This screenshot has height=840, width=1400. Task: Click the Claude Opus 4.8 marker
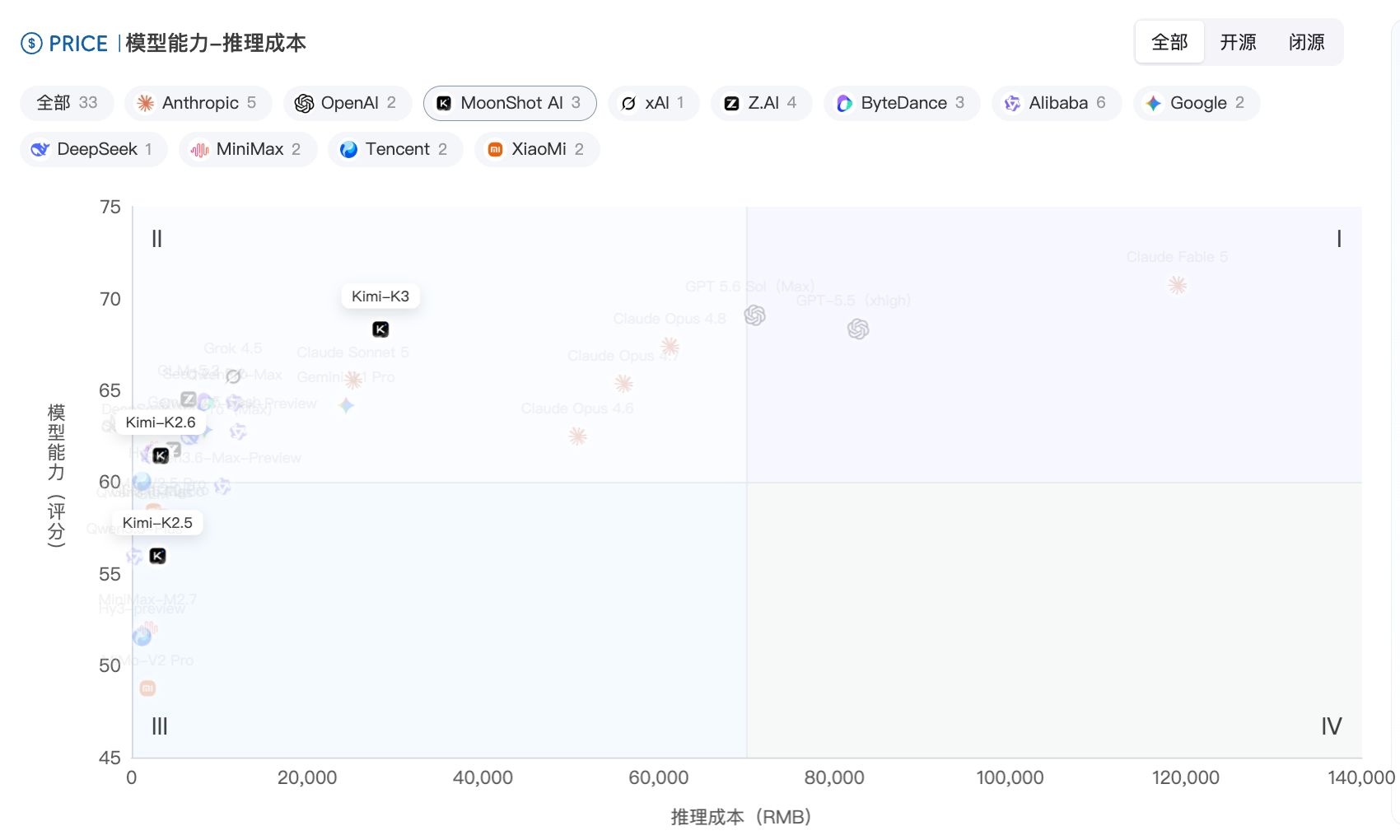(x=670, y=346)
